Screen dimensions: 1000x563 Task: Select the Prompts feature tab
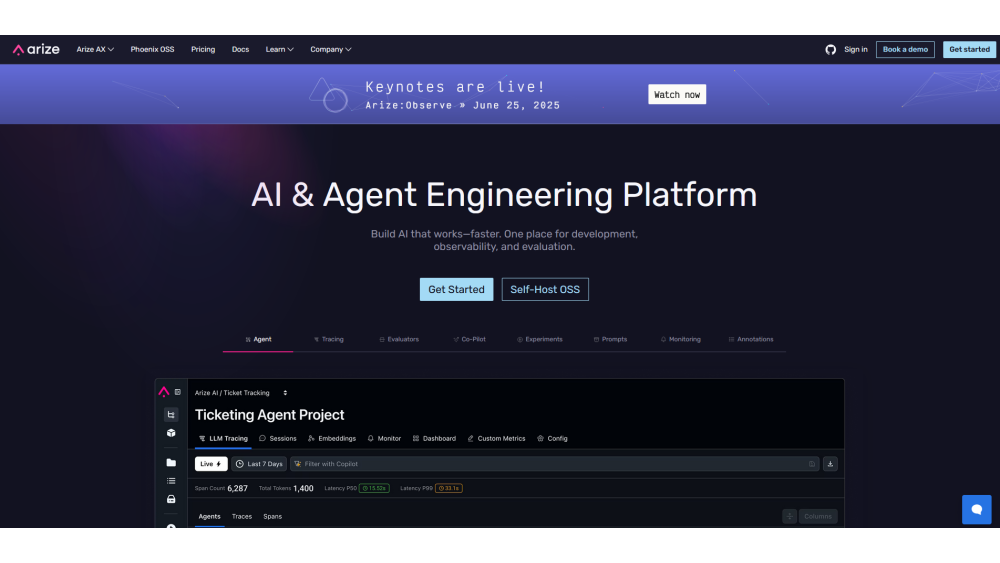610,339
